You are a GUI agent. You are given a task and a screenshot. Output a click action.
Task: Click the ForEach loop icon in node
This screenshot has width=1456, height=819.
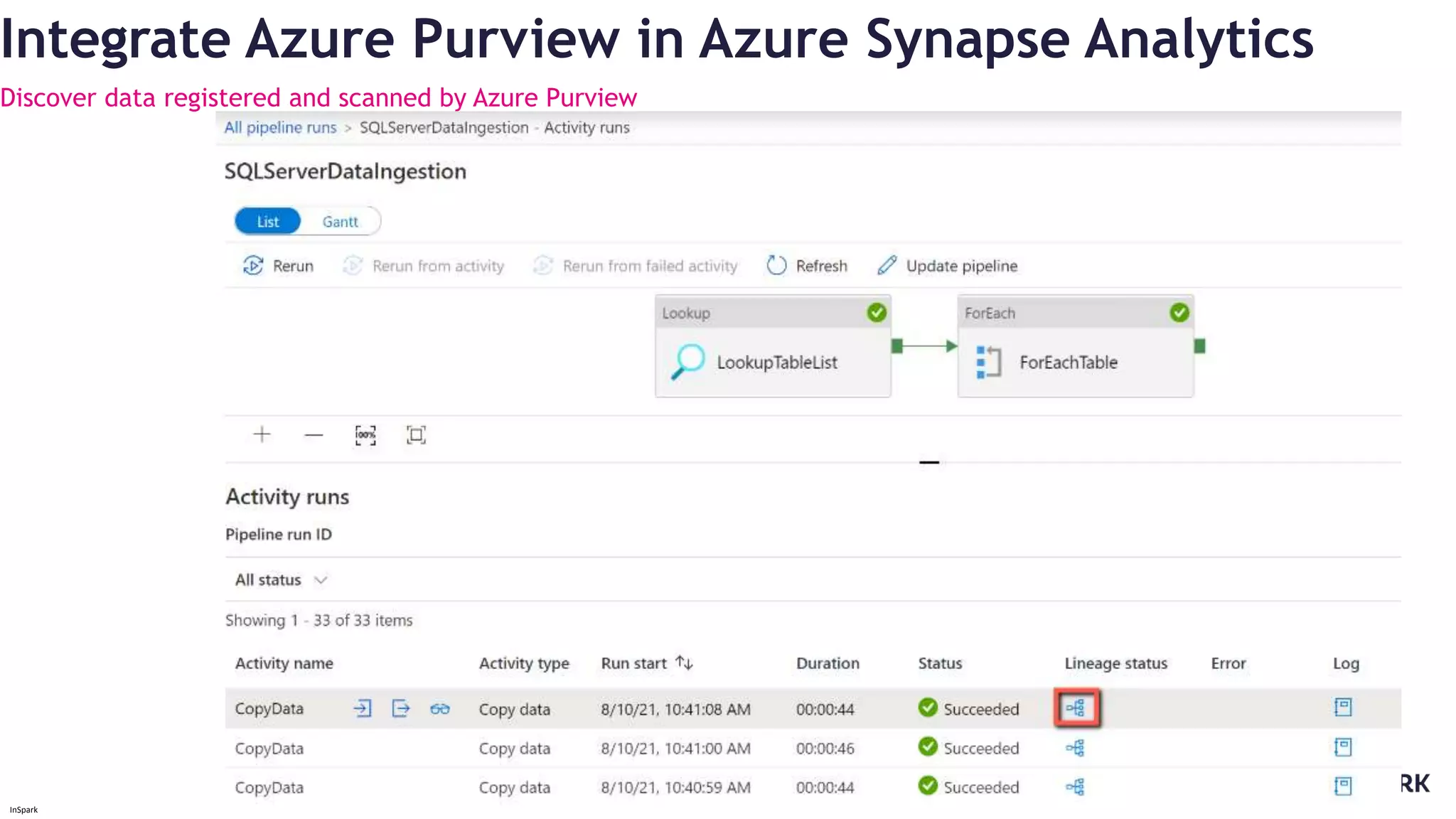click(x=989, y=362)
